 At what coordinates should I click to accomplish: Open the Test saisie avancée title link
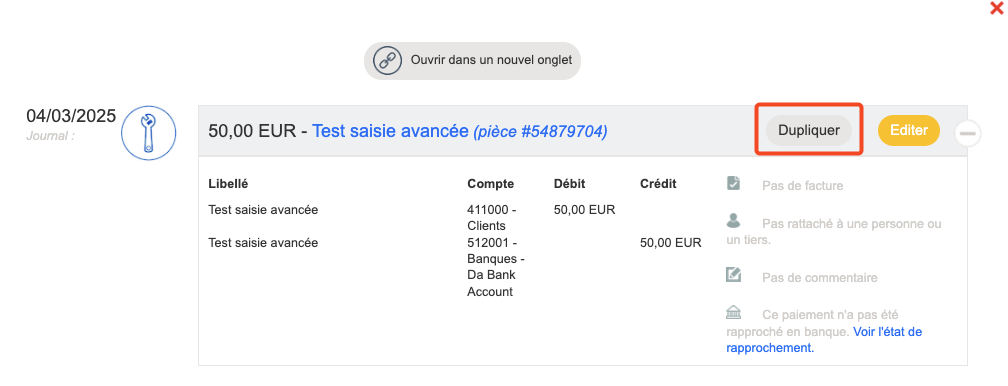tap(390, 131)
